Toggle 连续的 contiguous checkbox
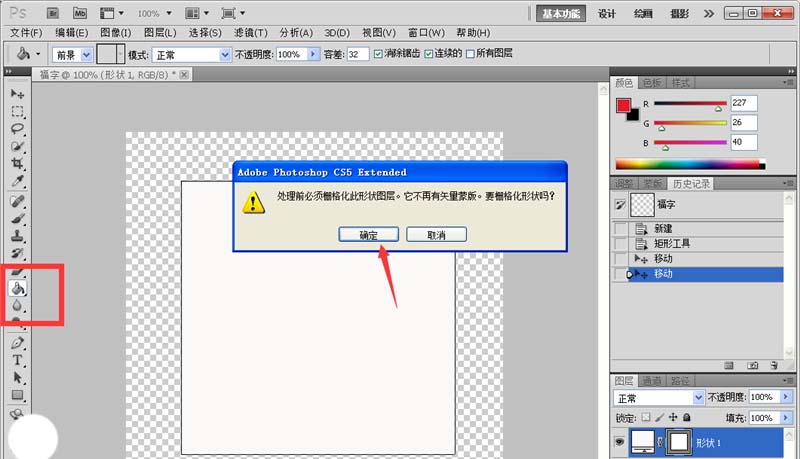 429,54
